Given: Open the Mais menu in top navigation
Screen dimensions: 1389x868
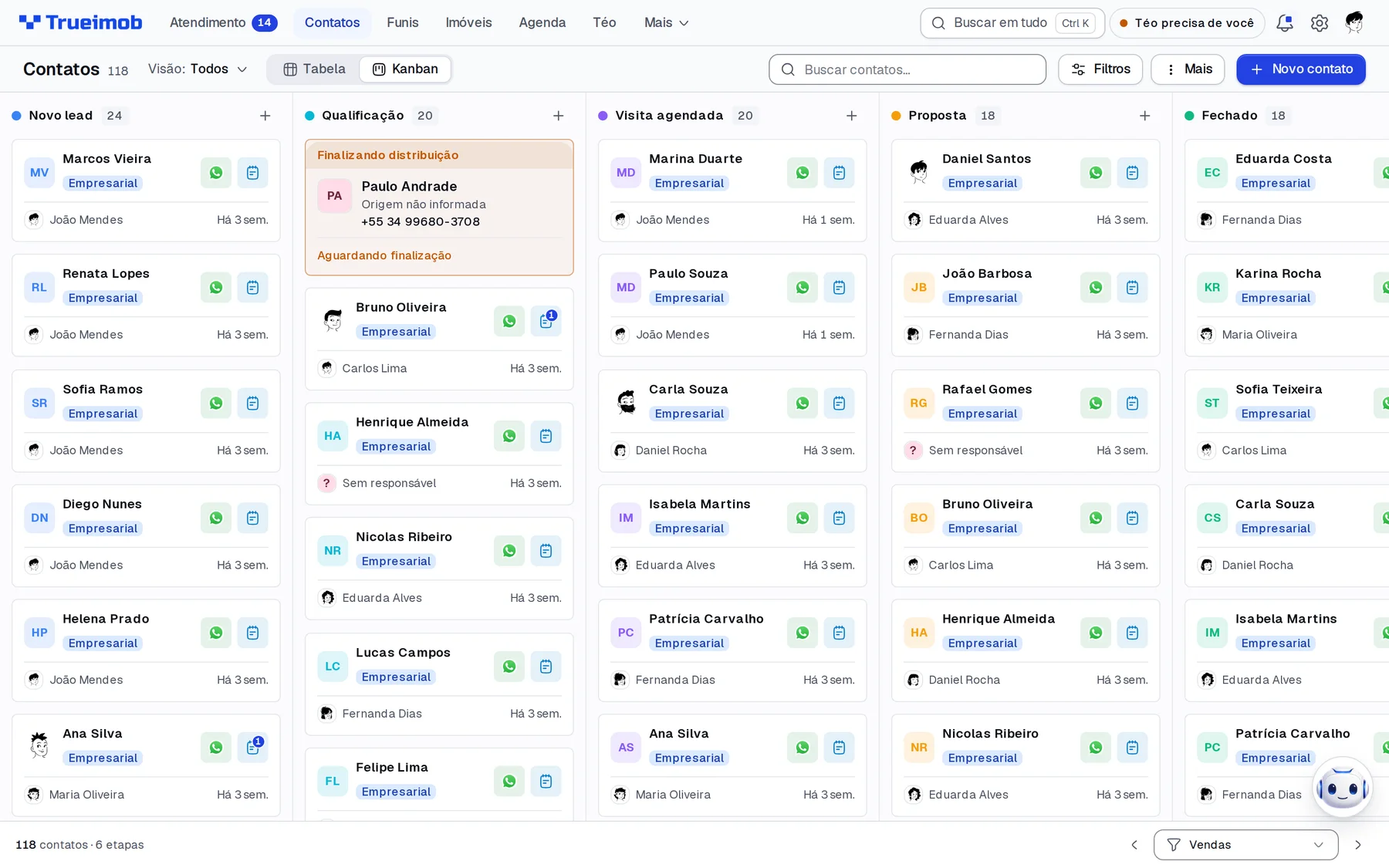Looking at the screenshot, I should tap(667, 23).
